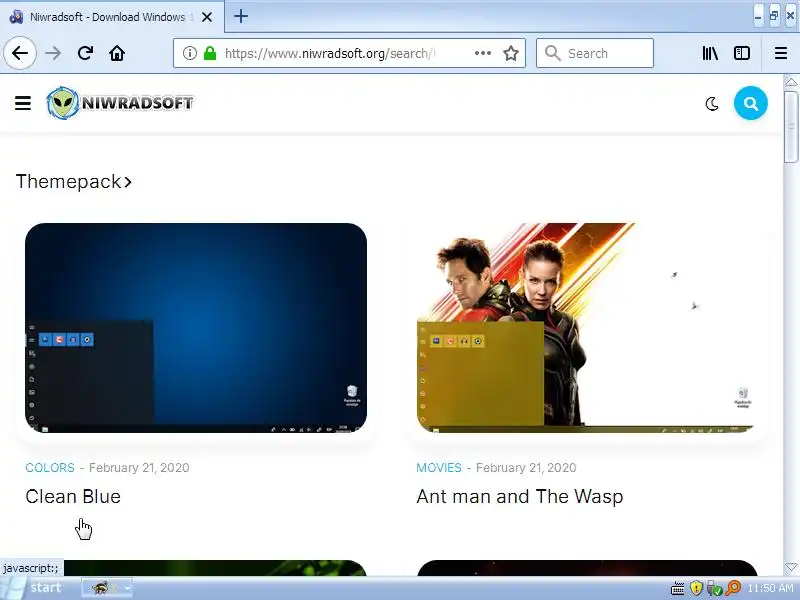Screen dimensions: 800x600
Task: Click the scrollbar down arrow
Action: 791,567
